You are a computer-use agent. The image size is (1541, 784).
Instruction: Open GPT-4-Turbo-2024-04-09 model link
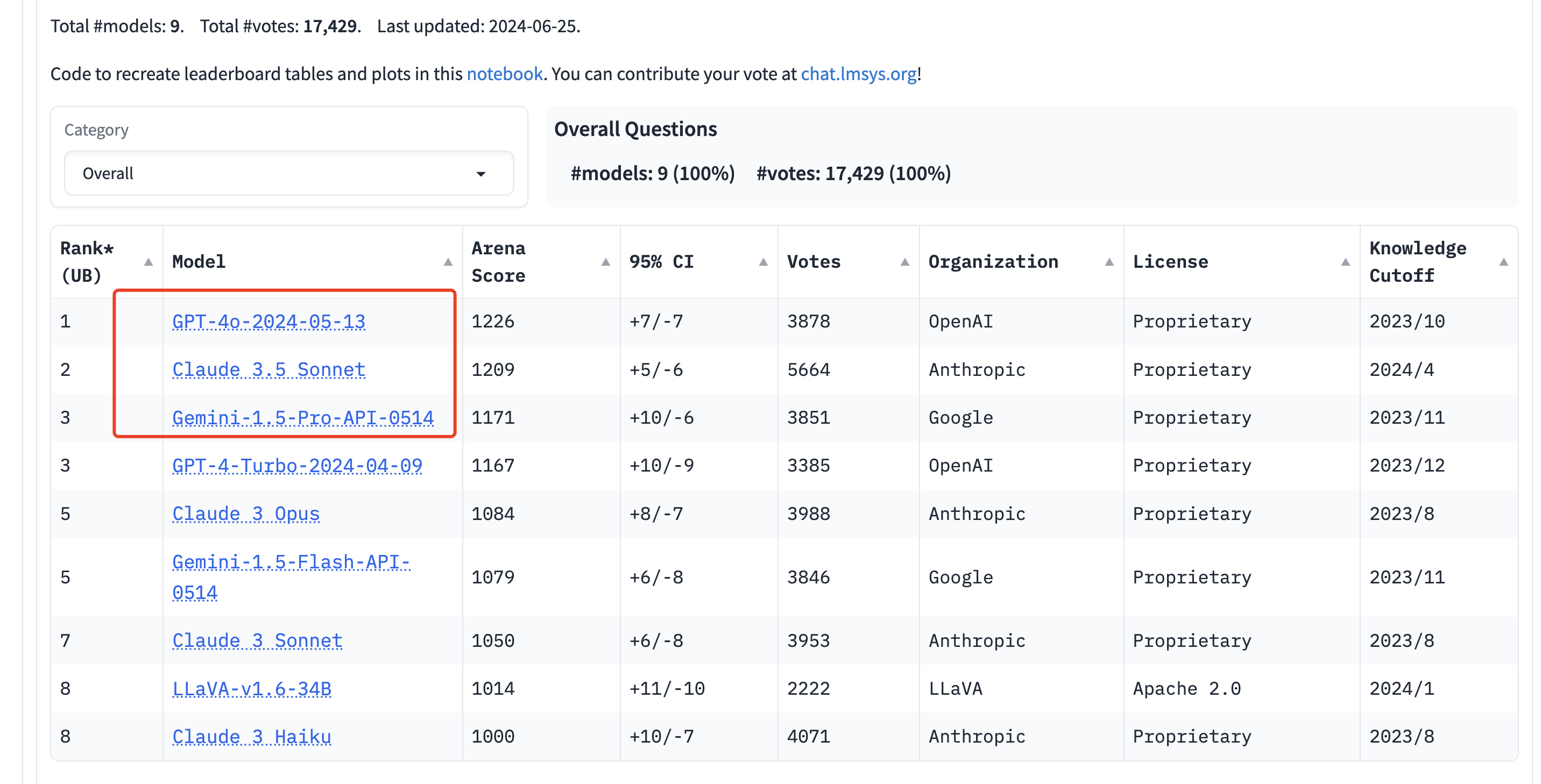tap(298, 465)
